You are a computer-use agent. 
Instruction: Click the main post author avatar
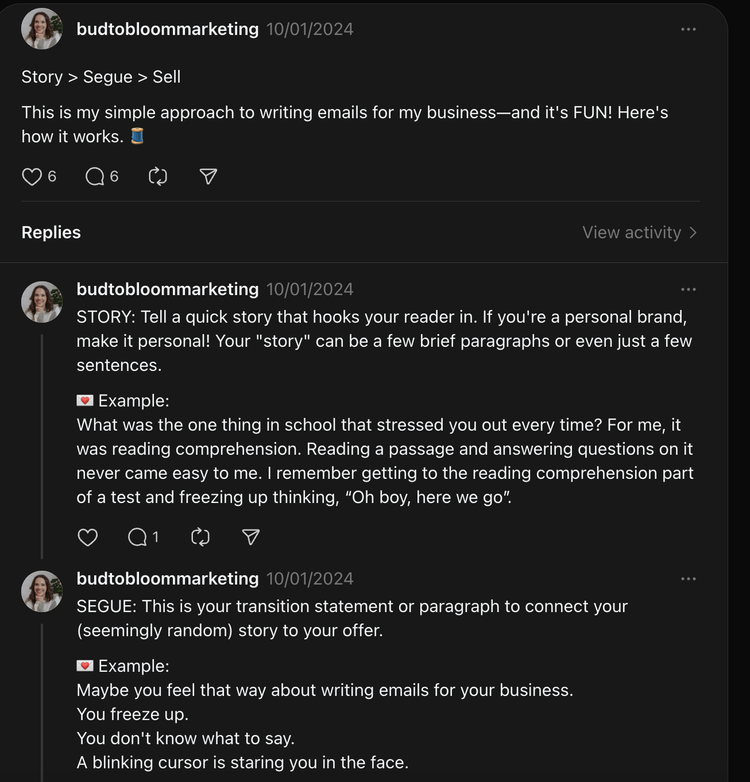[42, 30]
